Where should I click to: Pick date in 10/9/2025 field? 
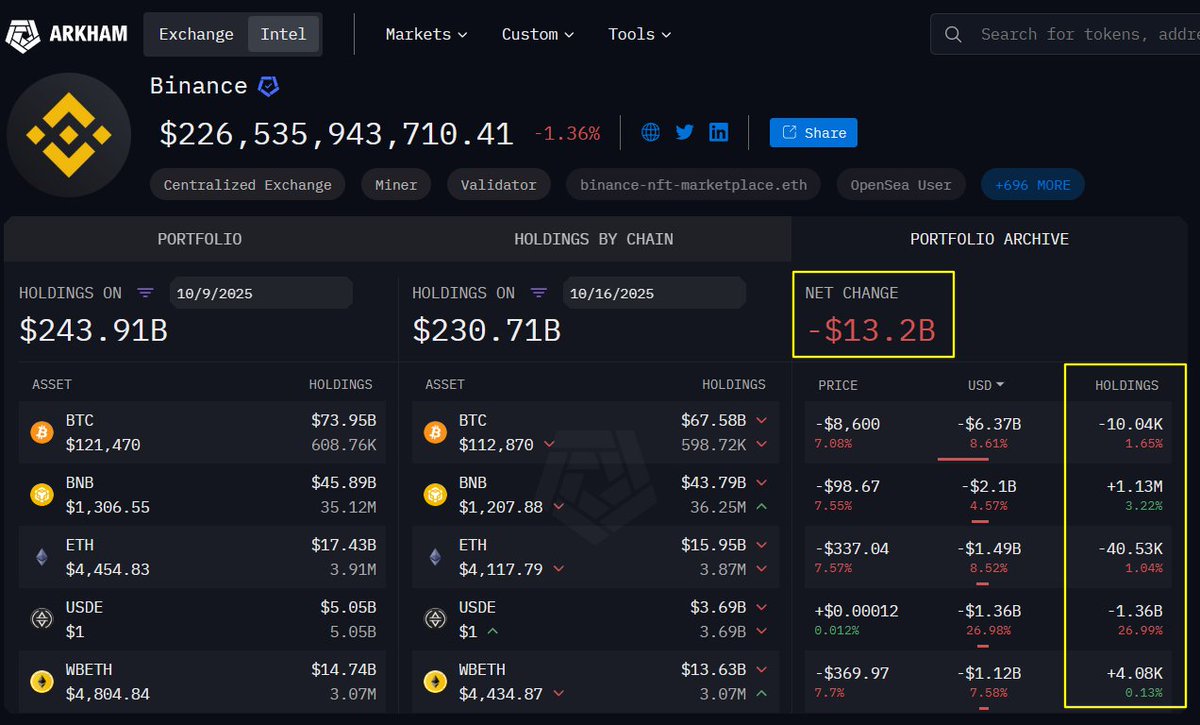[x=261, y=293]
